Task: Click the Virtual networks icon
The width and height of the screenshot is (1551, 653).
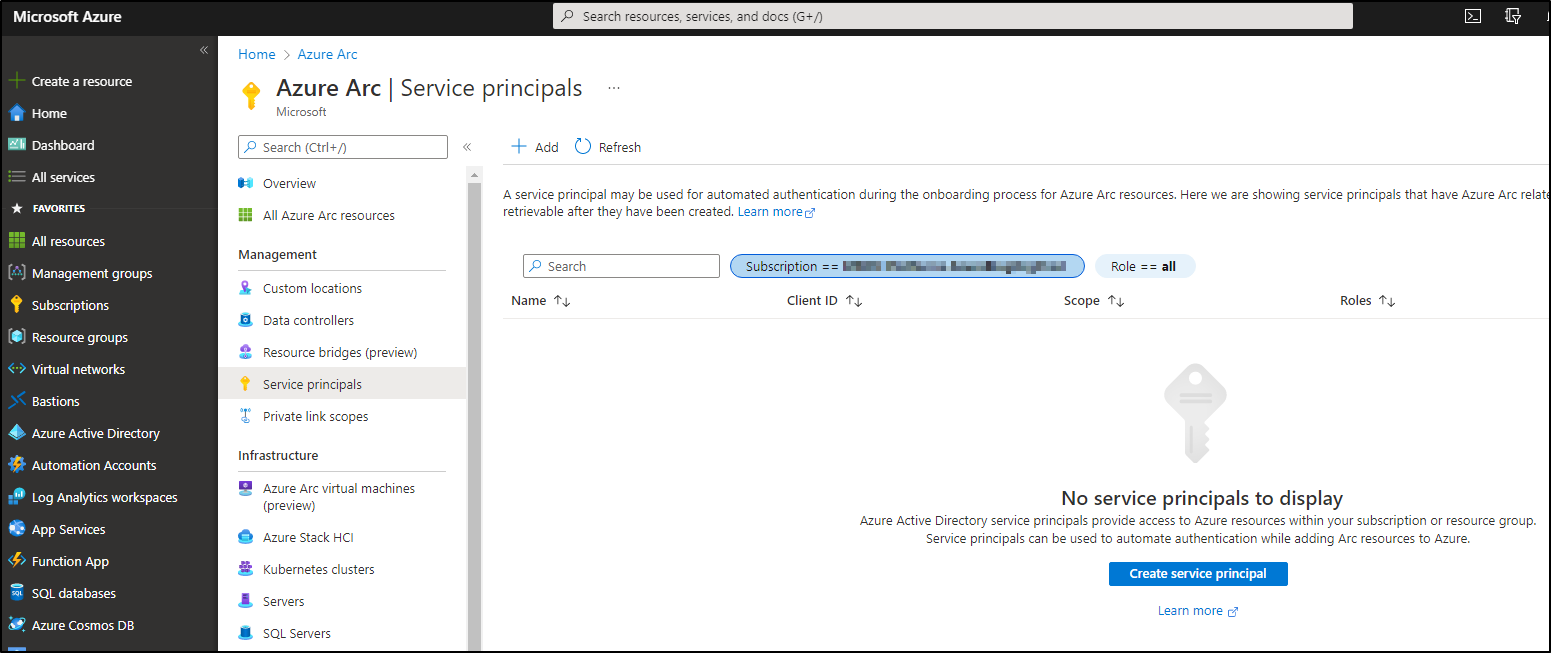Action: click(16, 369)
